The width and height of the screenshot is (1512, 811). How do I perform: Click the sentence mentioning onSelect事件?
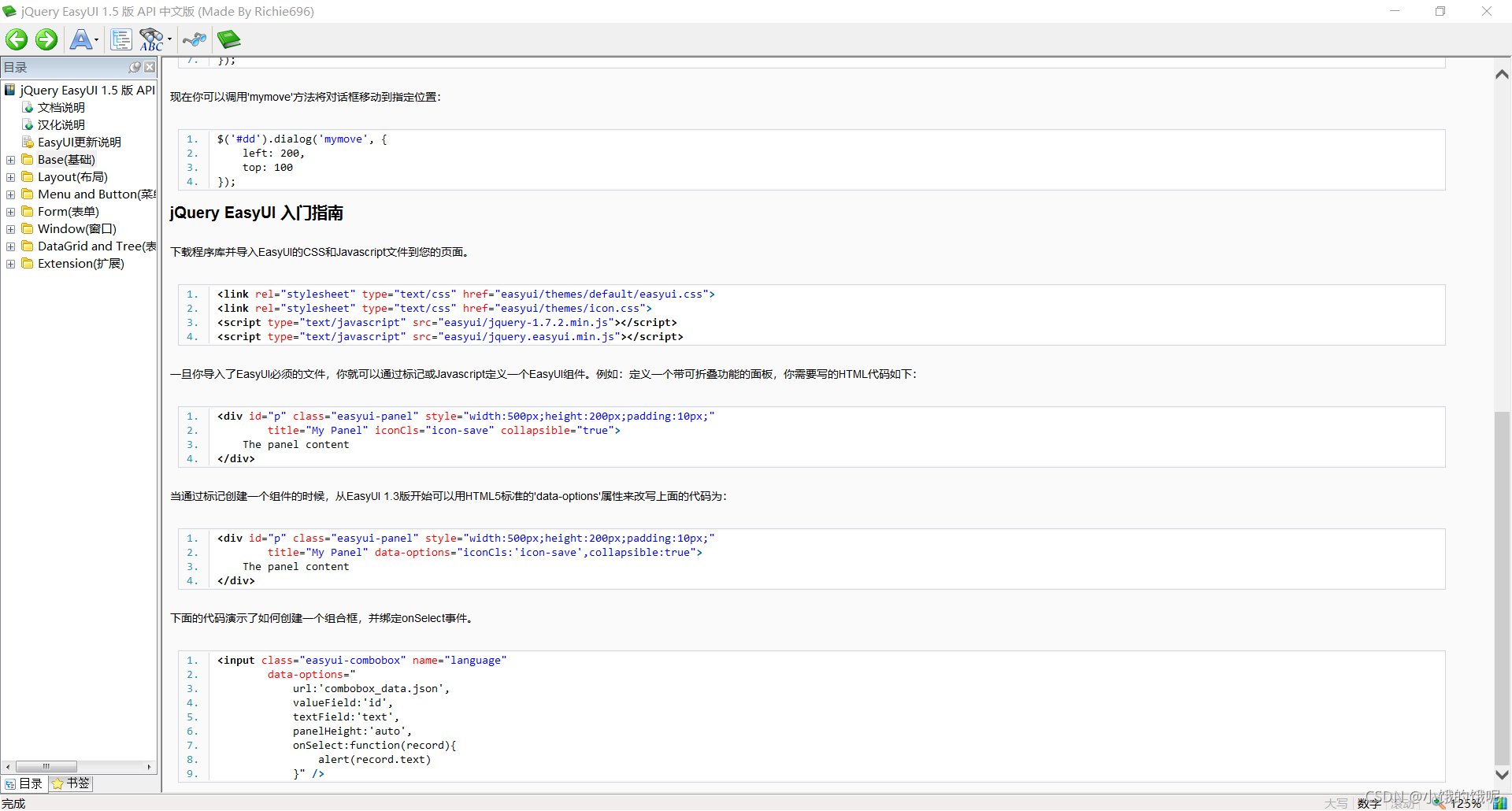(x=323, y=618)
